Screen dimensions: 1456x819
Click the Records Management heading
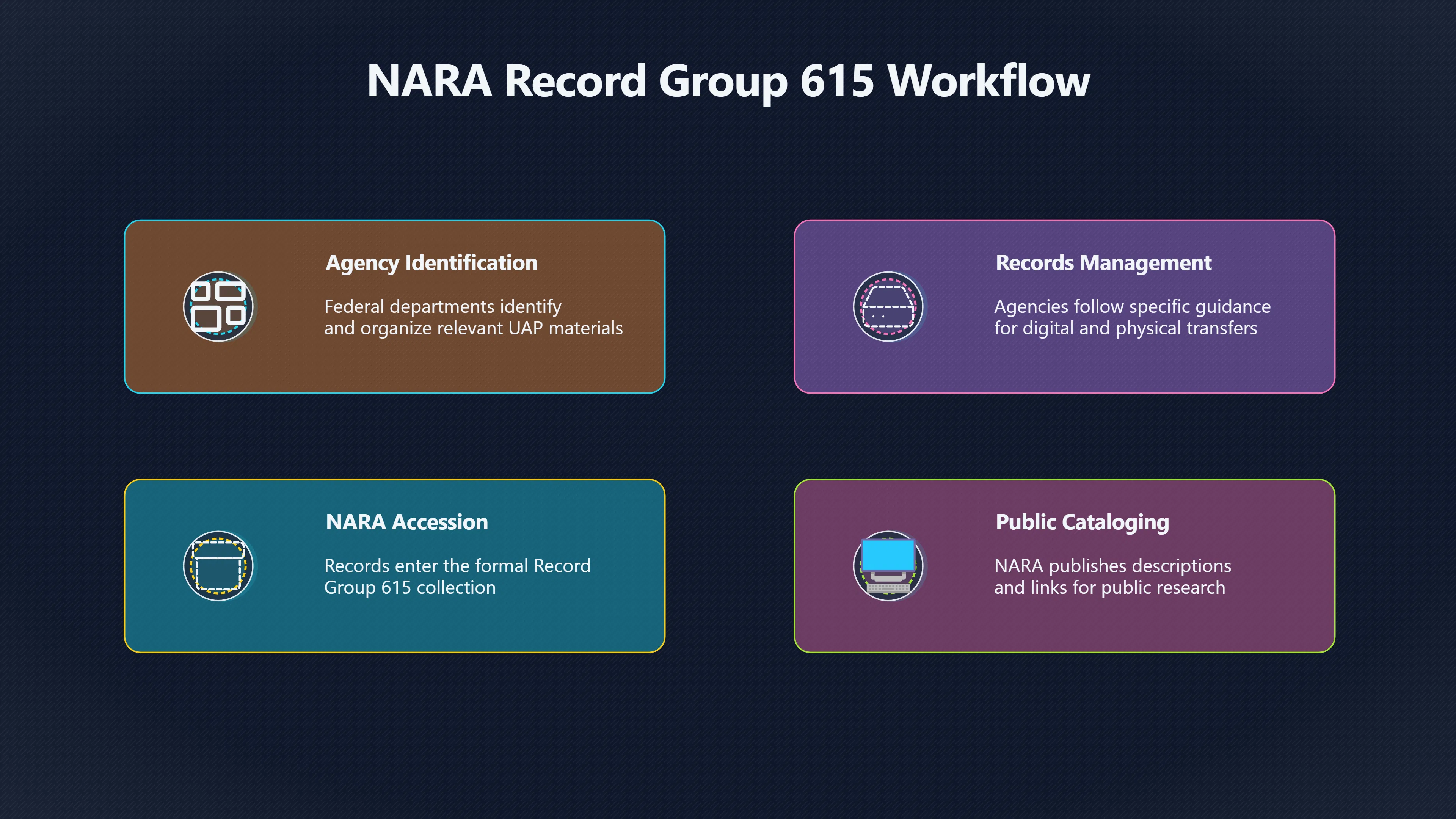click(1103, 263)
